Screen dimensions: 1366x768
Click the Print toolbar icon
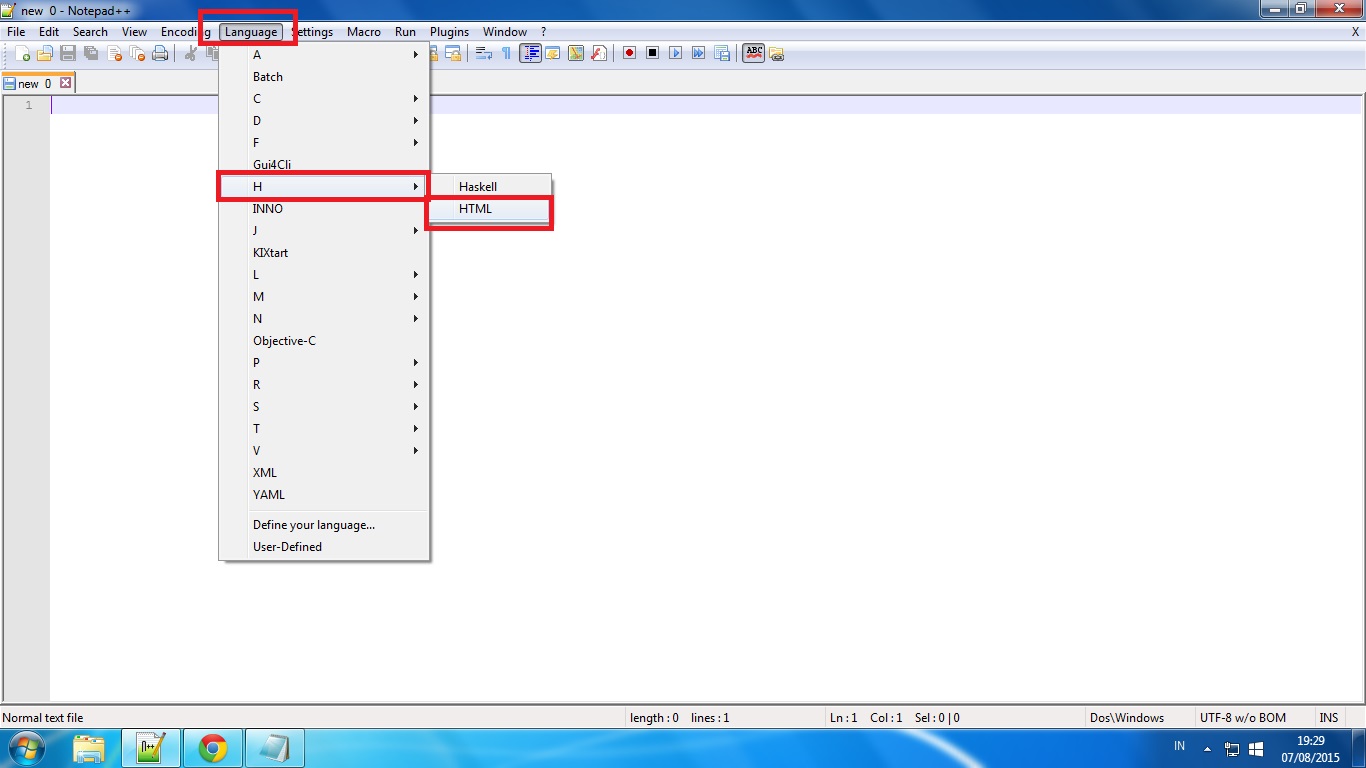160,53
